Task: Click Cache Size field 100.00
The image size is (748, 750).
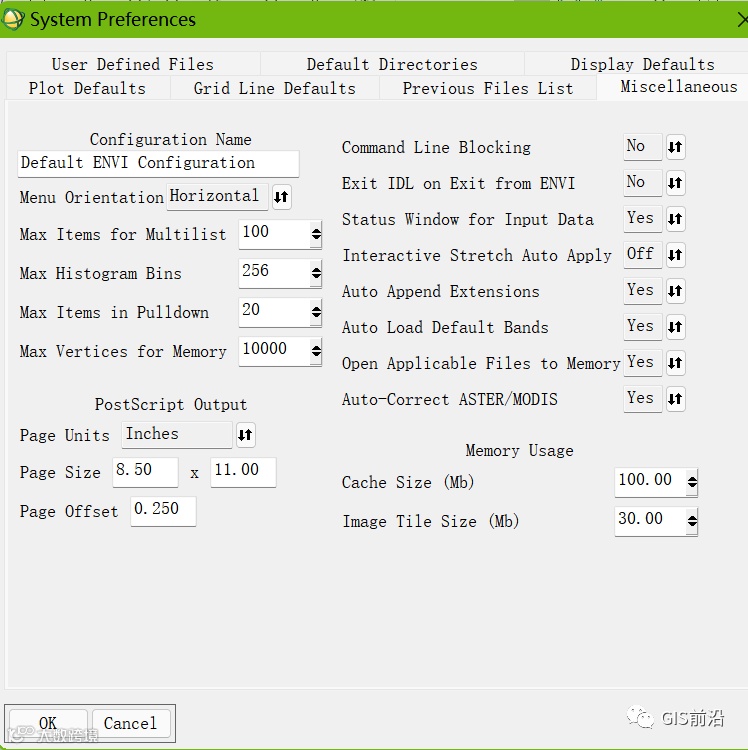Action: point(651,482)
